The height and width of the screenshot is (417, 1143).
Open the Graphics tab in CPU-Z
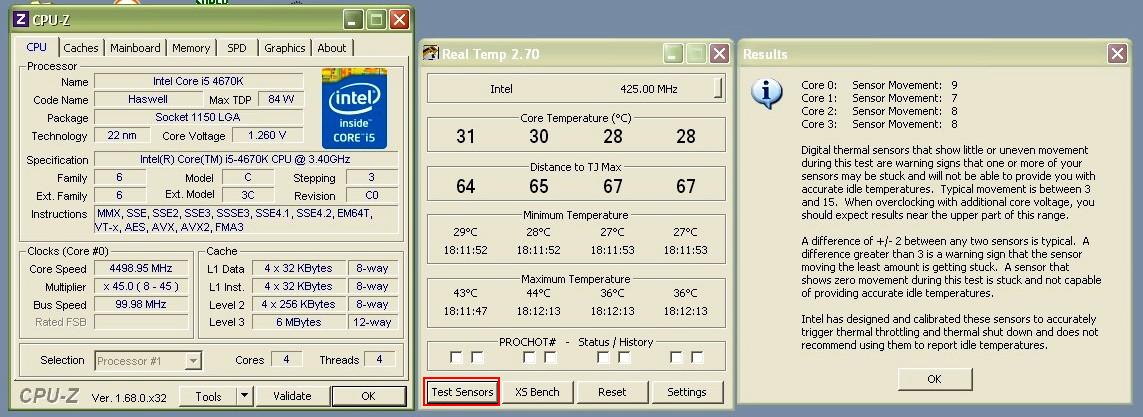click(x=284, y=48)
